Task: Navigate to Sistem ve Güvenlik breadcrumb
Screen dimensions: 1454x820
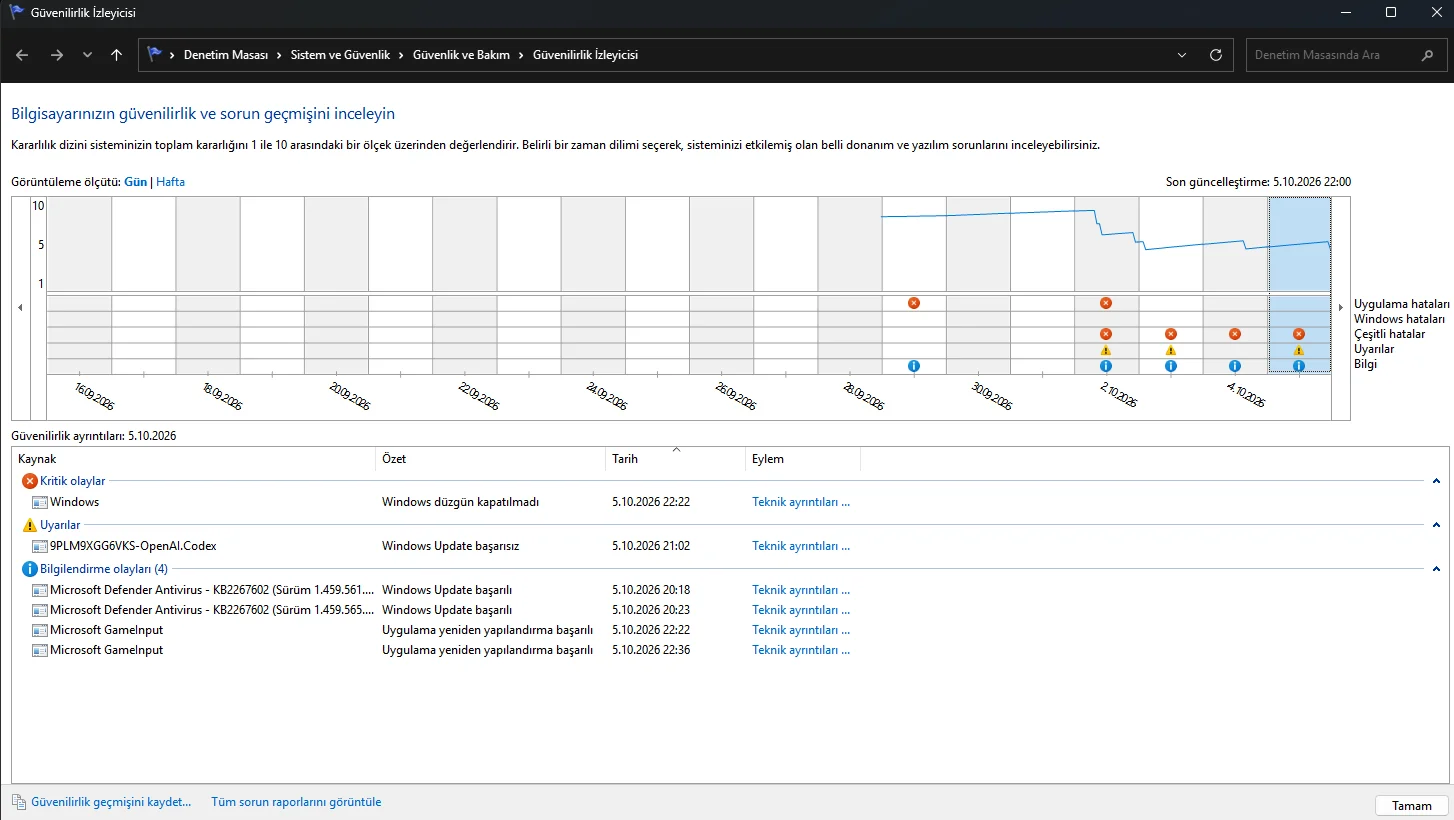Action: pyautogui.click(x=340, y=55)
